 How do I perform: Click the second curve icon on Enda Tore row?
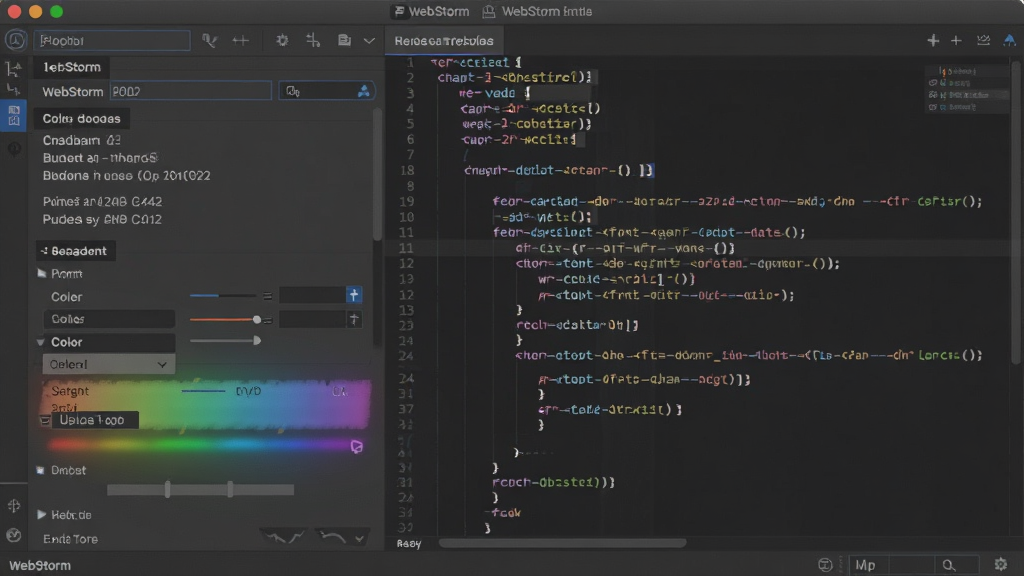coord(333,537)
